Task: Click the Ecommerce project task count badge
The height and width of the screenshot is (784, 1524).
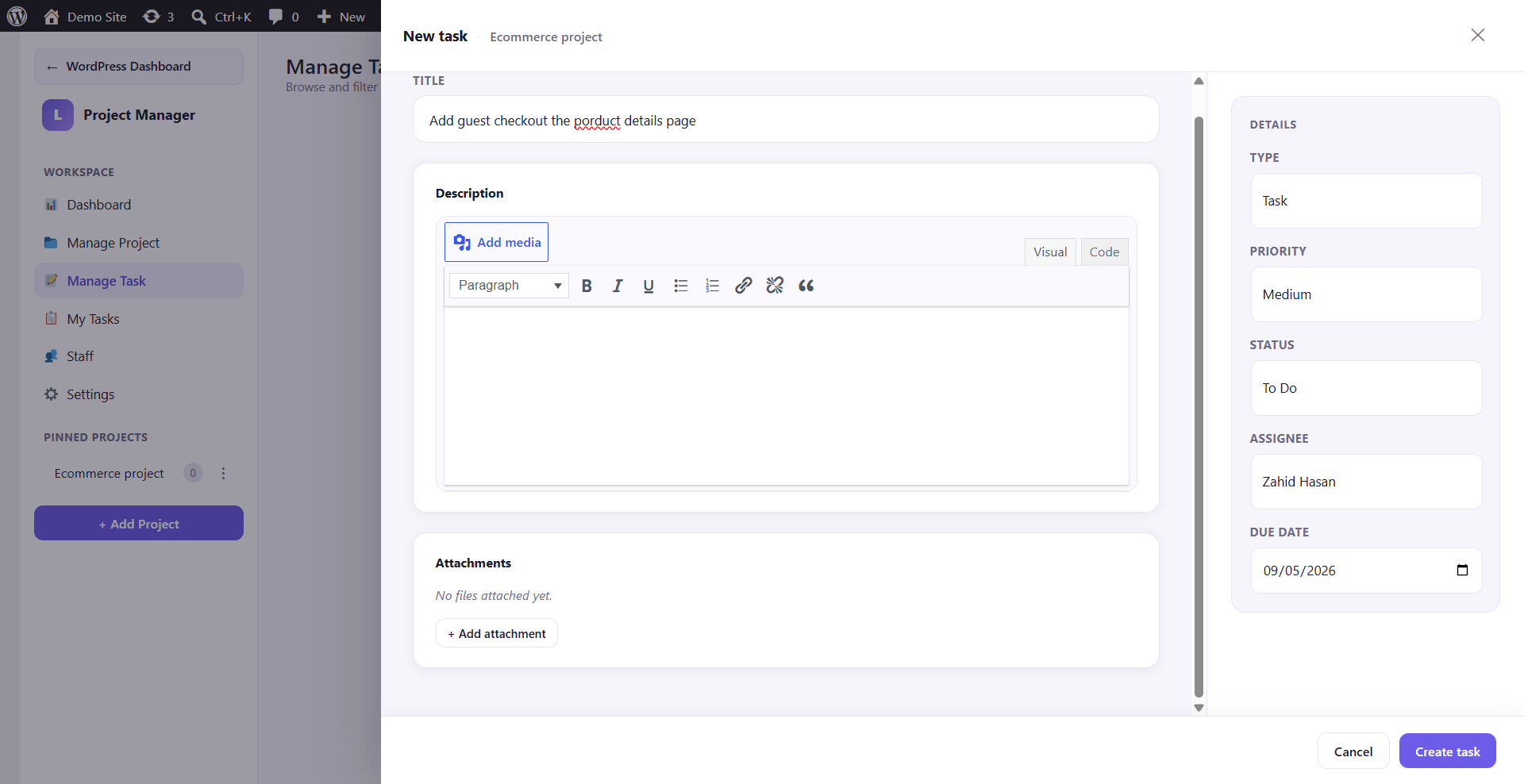Action: (193, 473)
